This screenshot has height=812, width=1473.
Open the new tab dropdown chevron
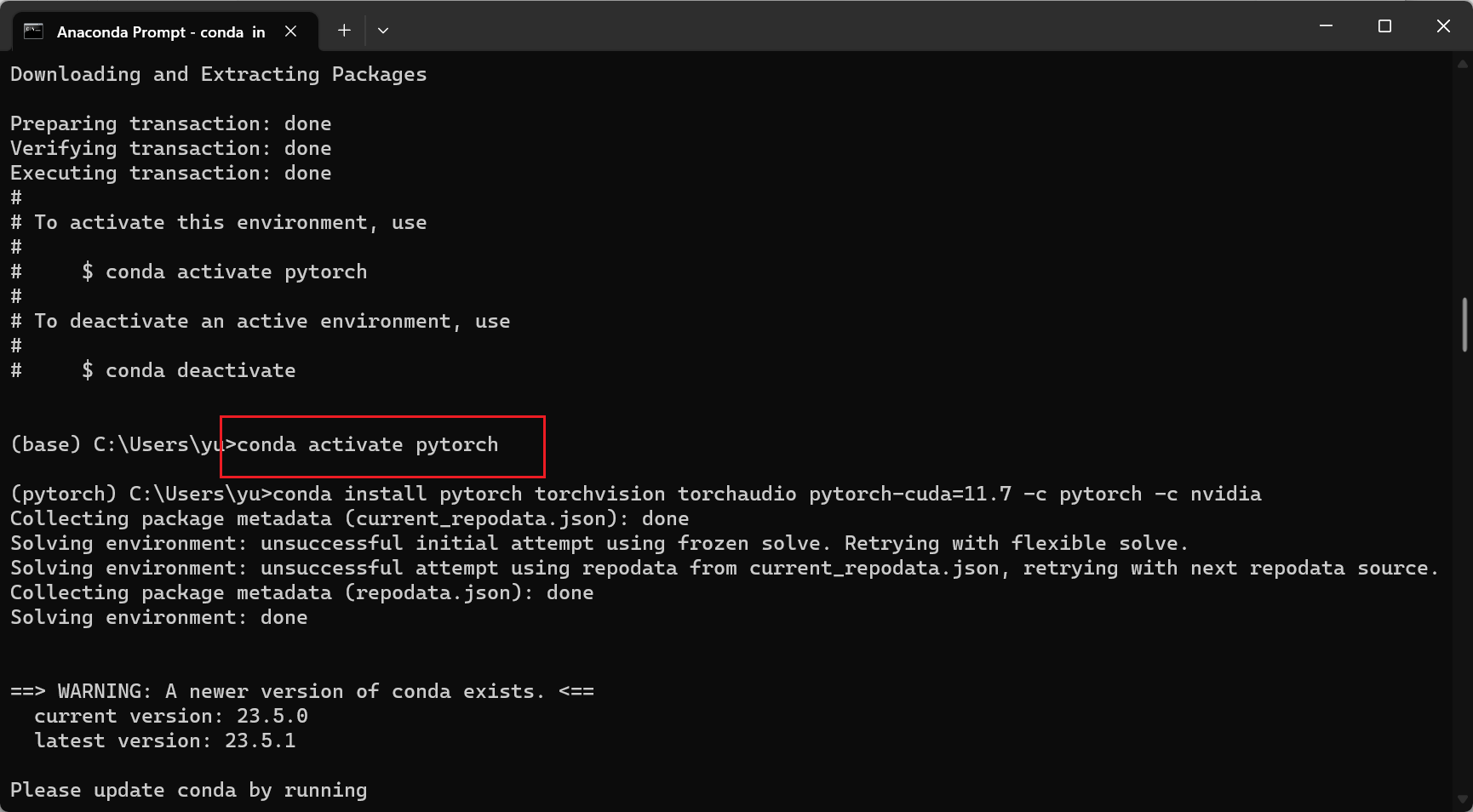pyautogui.click(x=383, y=30)
